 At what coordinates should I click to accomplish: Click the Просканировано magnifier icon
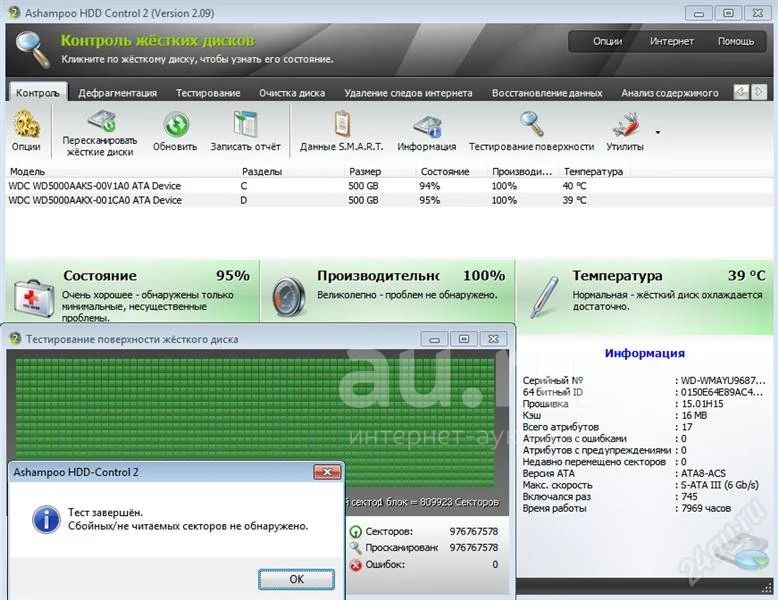(x=355, y=547)
